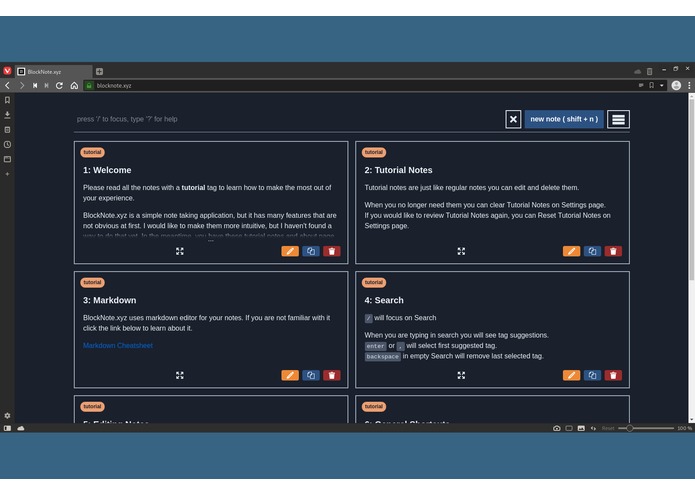Copy the '1: Welcome' note
Viewport: 695px width, 494px height.
(x=311, y=251)
